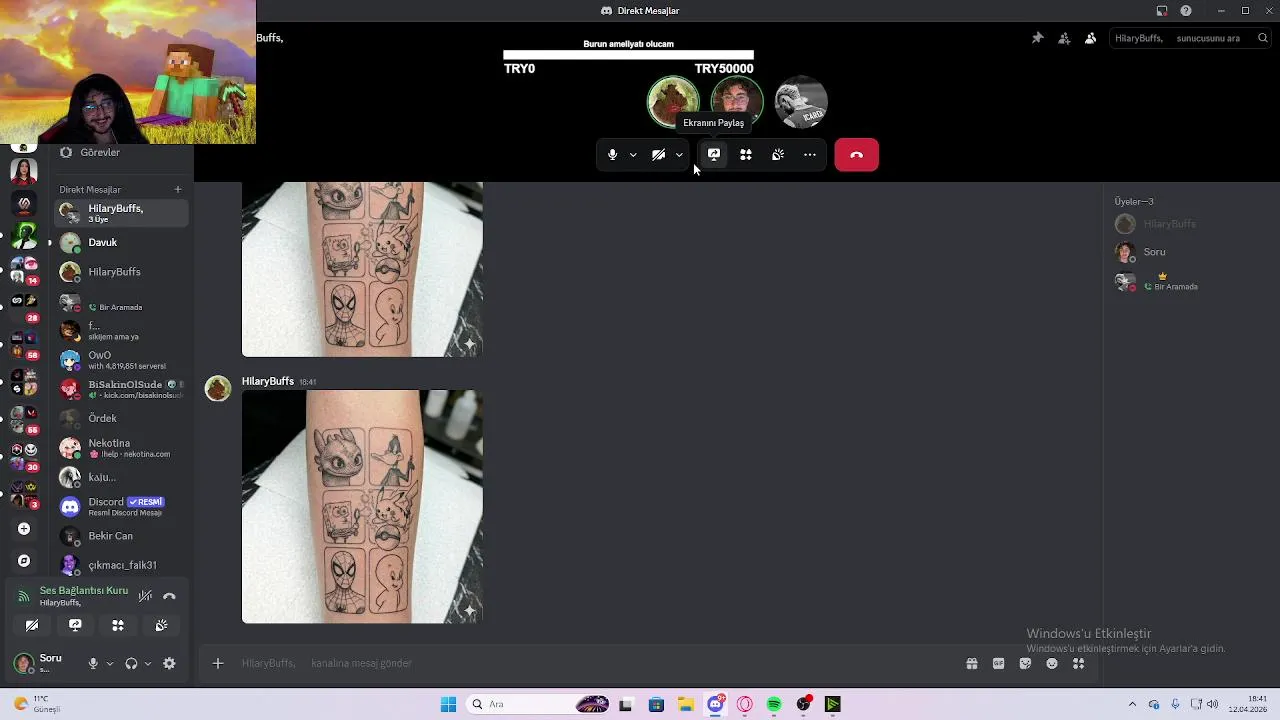The image size is (1280, 720).
Task: Open the Bir Aramada conversation
Action: tap(122, 302)
